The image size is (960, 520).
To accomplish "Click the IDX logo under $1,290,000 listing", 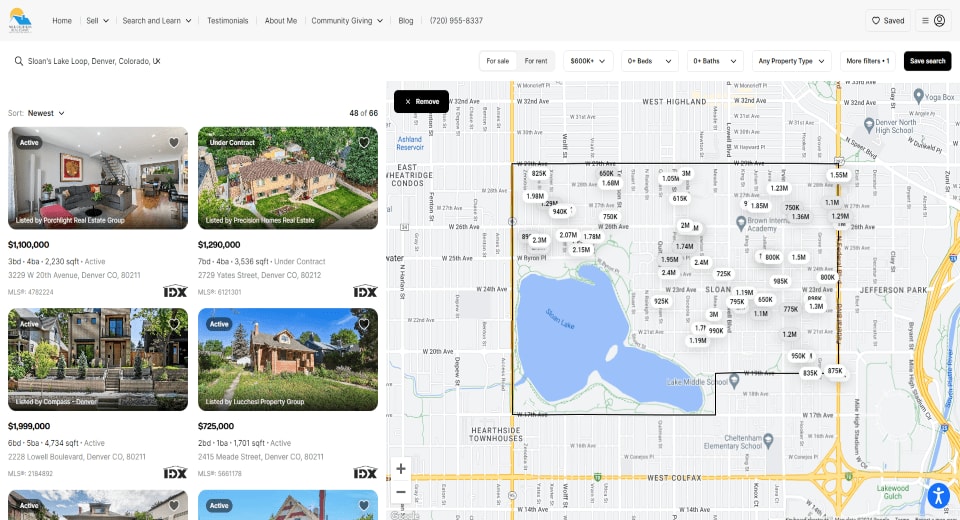I will pyautogui.click(x=365, y=292).
